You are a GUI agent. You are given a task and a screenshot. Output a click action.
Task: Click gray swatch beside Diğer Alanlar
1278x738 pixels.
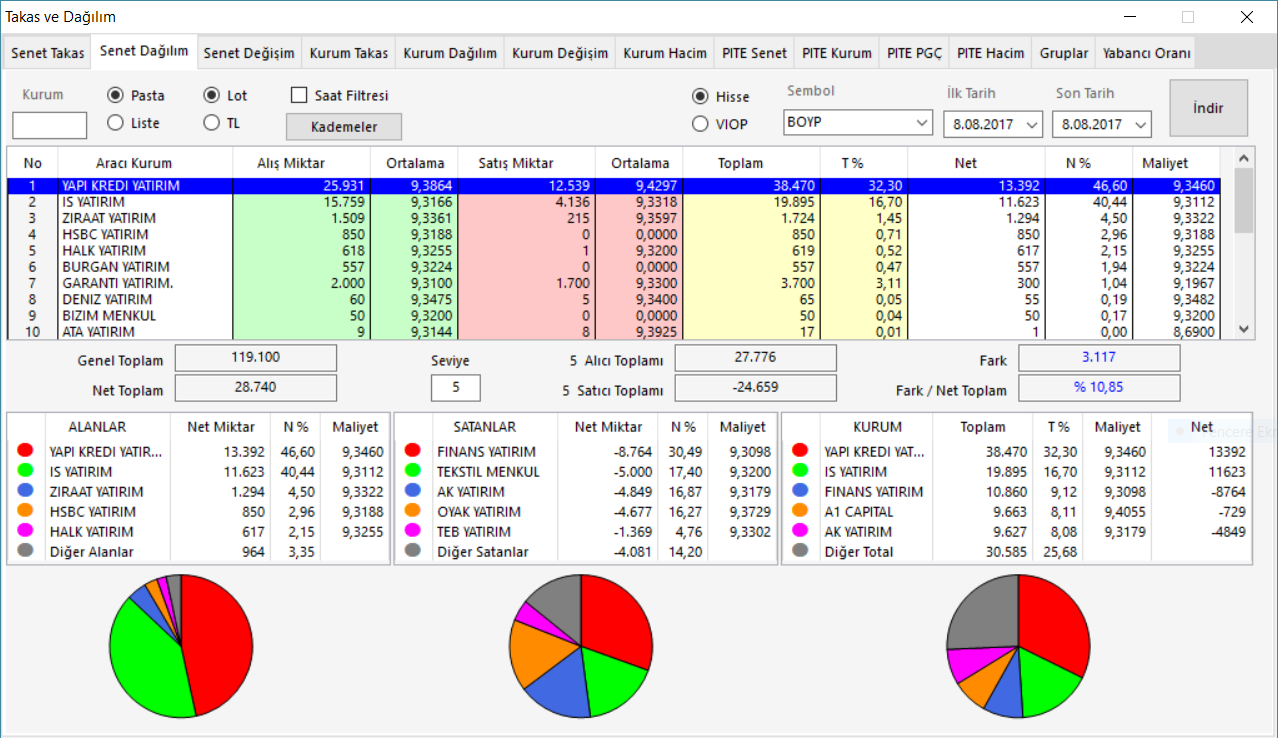26,552
